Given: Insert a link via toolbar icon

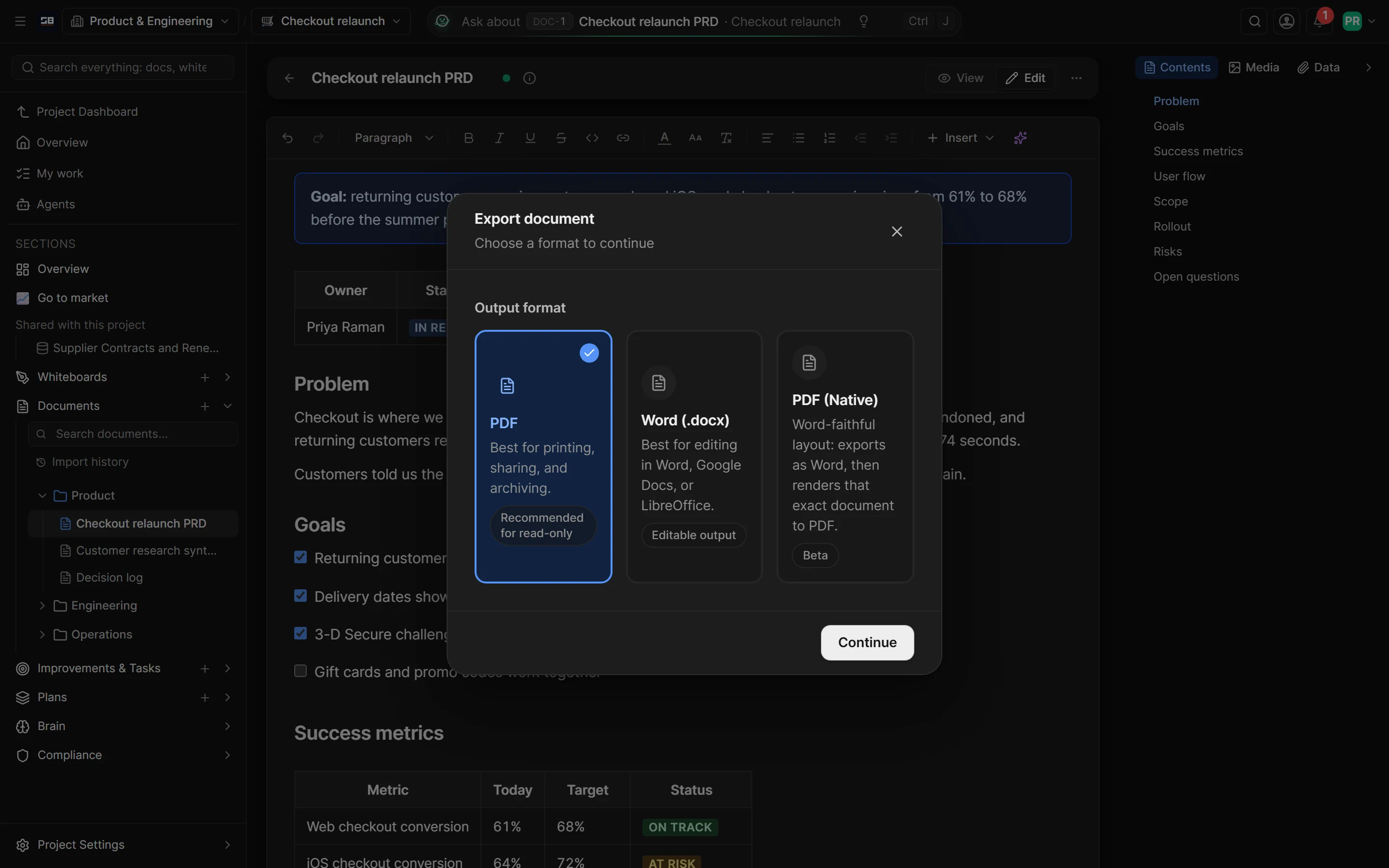Looking at the screenshot, I should tap(623, 138).
